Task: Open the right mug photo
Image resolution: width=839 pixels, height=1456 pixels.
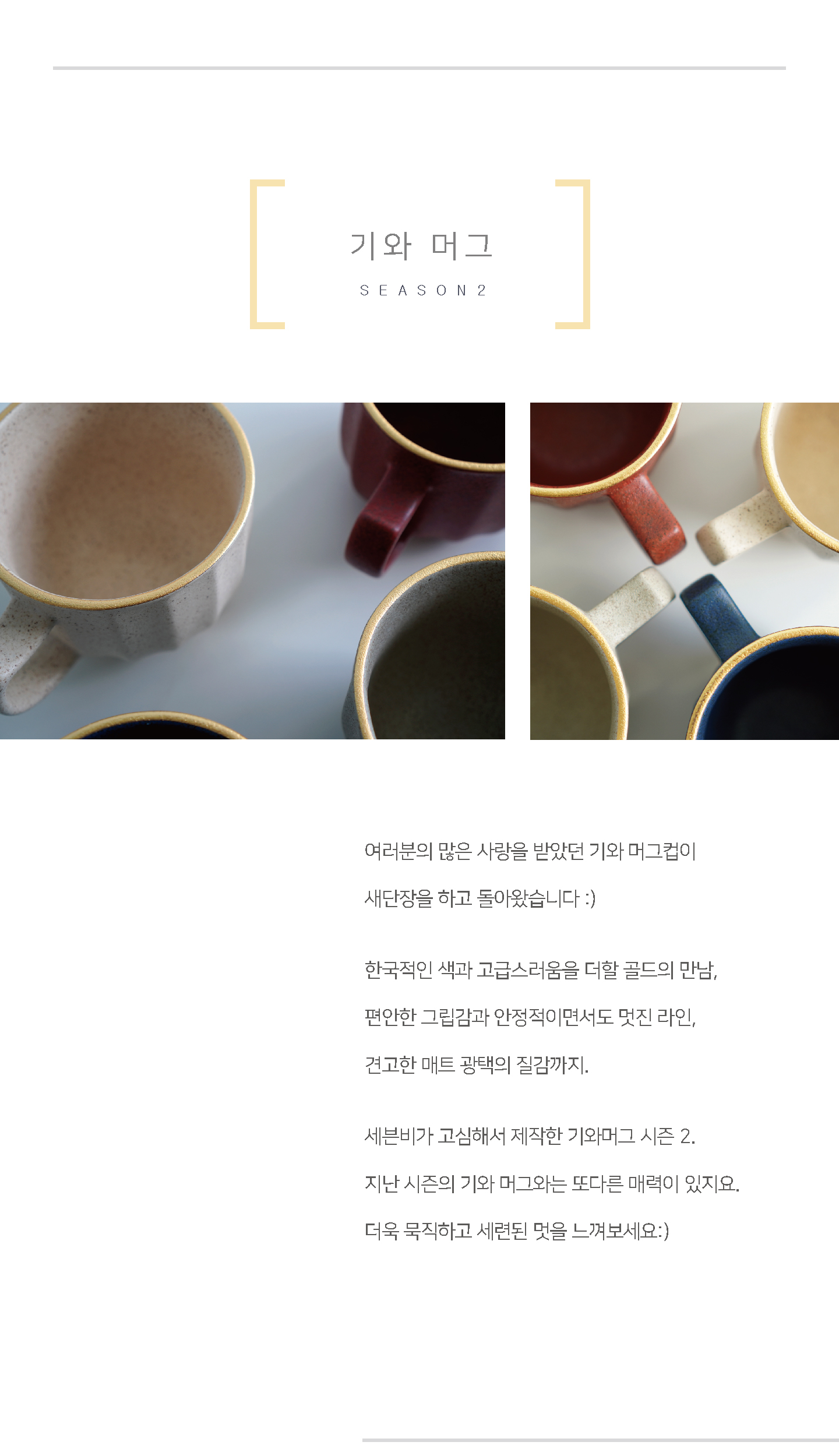Action: 685,571
